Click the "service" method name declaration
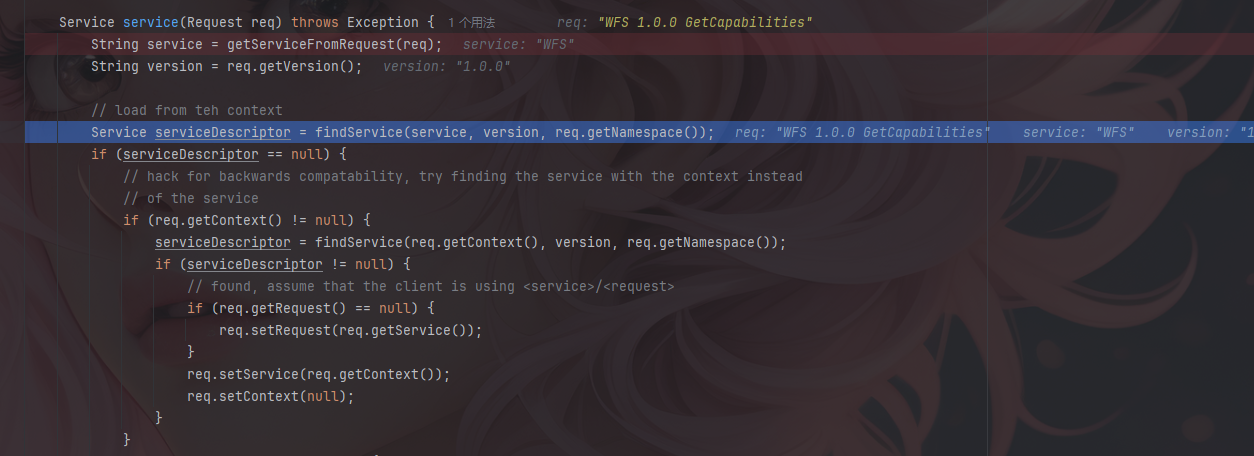The height and width of the screenshot is (456, 1254). (147, 22)
